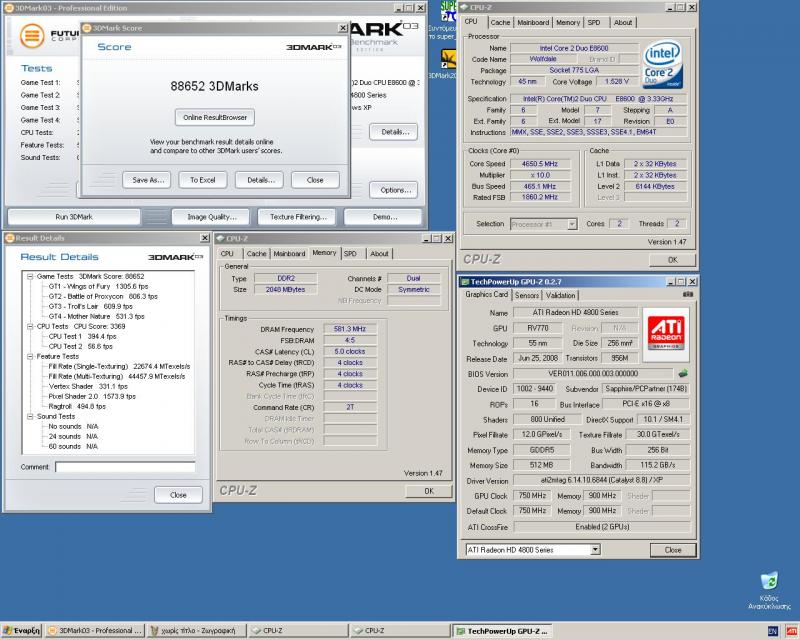Open the 3DMark desktop shortcut icon
The height and width of the screenshot is (640, 800).
coord(449,59)
